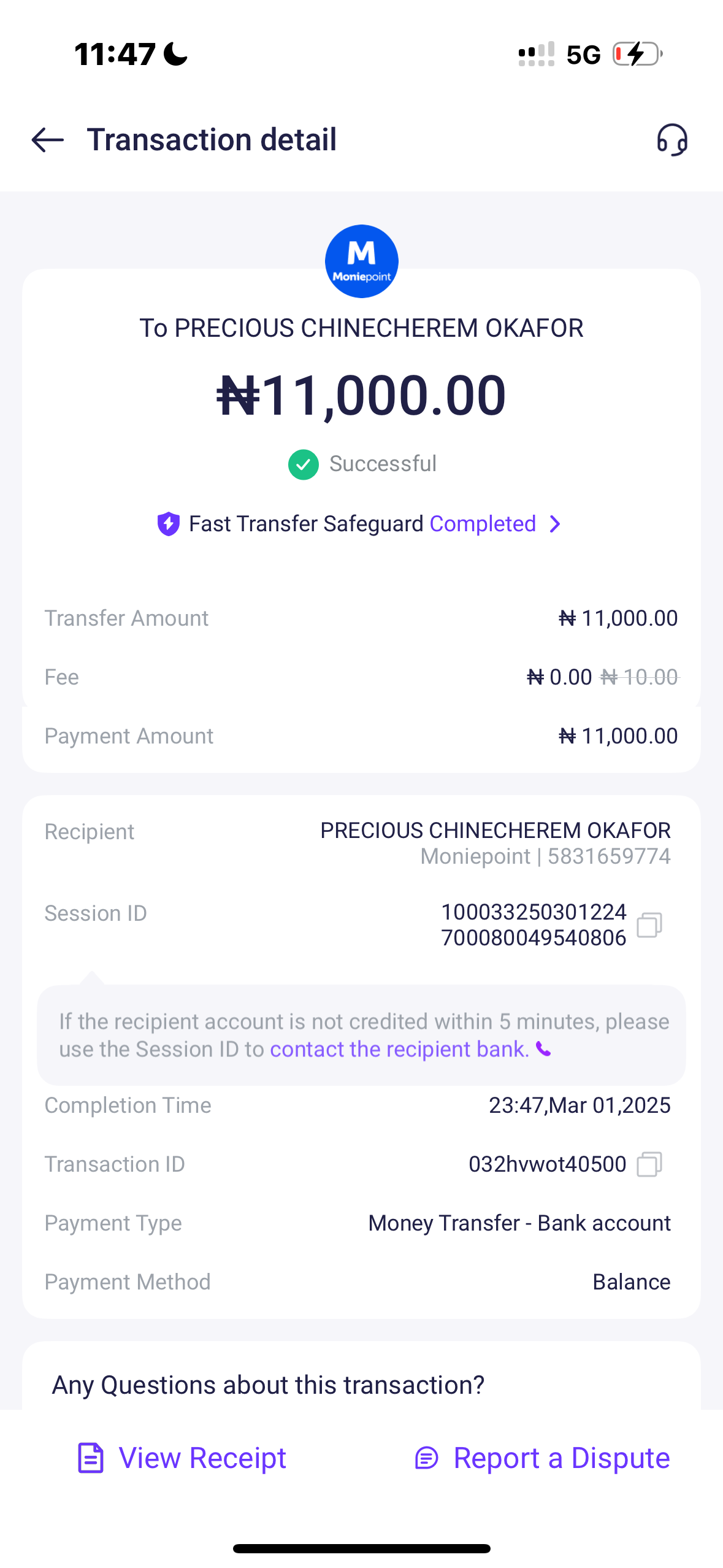Copy the Session ID
The height and width of the screenshot is (1568, 723).
[649, 925]
